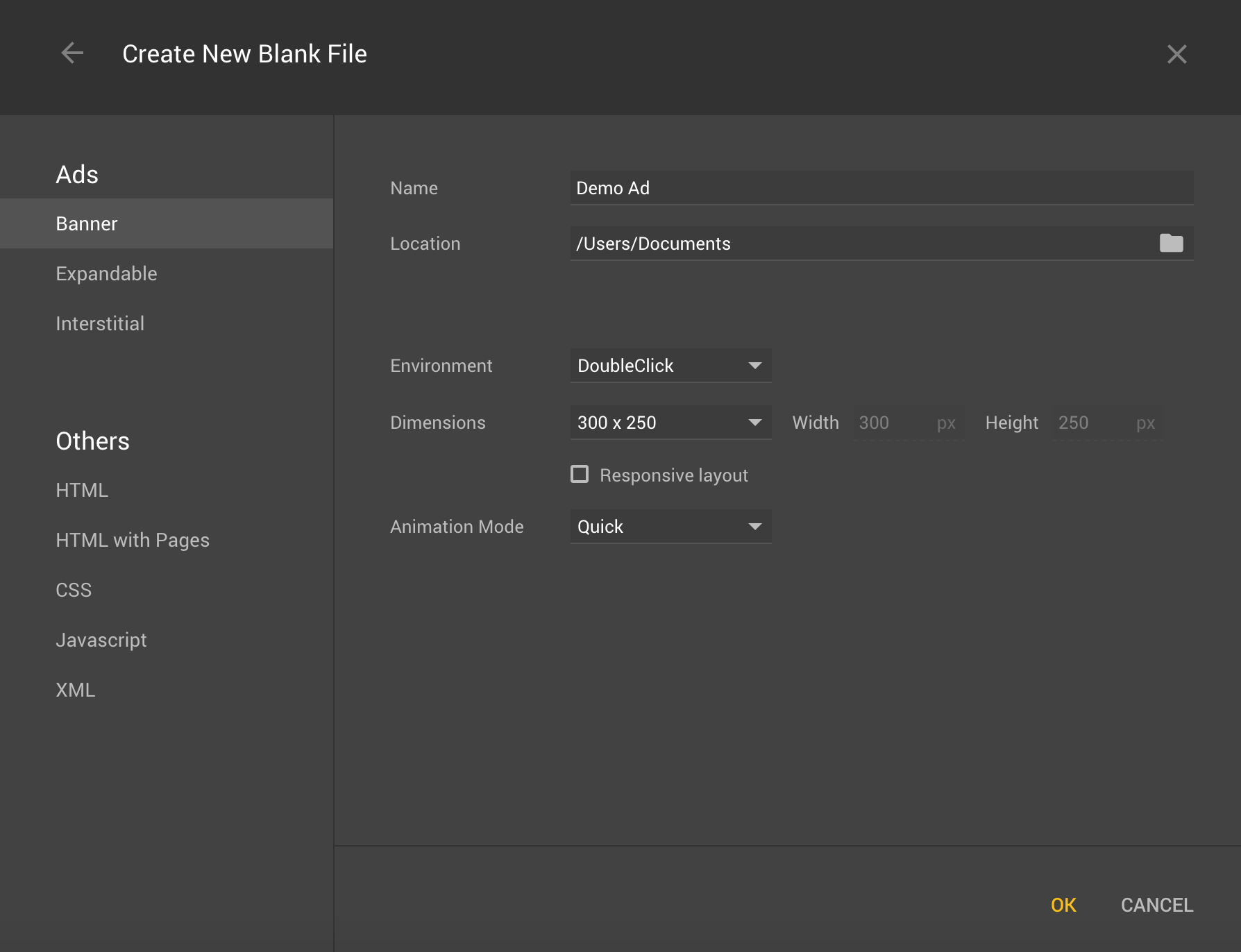The image size is (1241, 952).
Task: Click the CANCEL button
Action: click(1156, 905)
